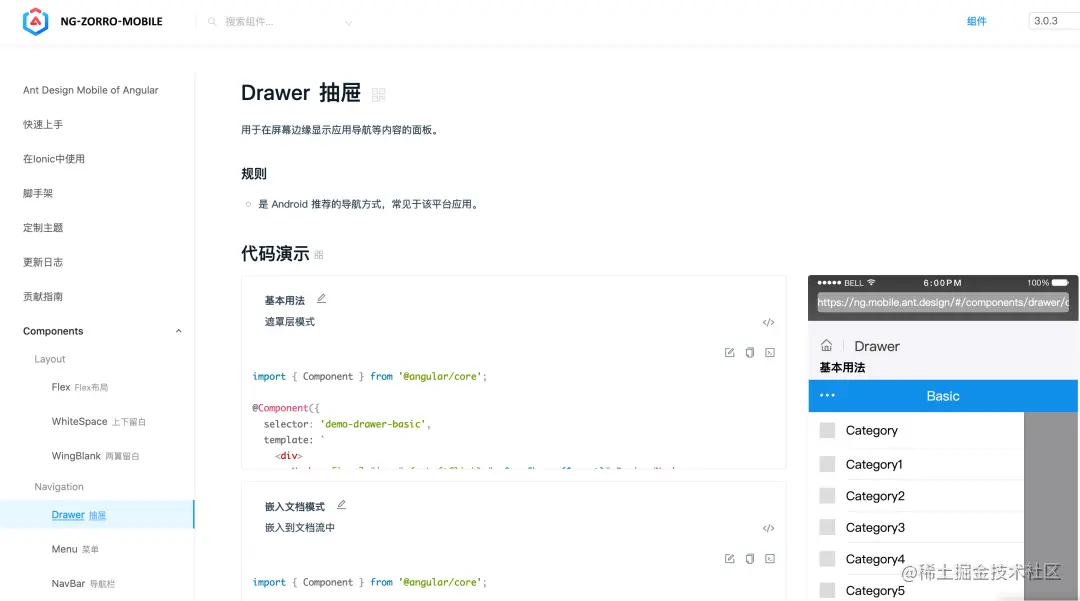Click the Category3 list row text
The image size is (1080, 601).
[x=875, y=528]
